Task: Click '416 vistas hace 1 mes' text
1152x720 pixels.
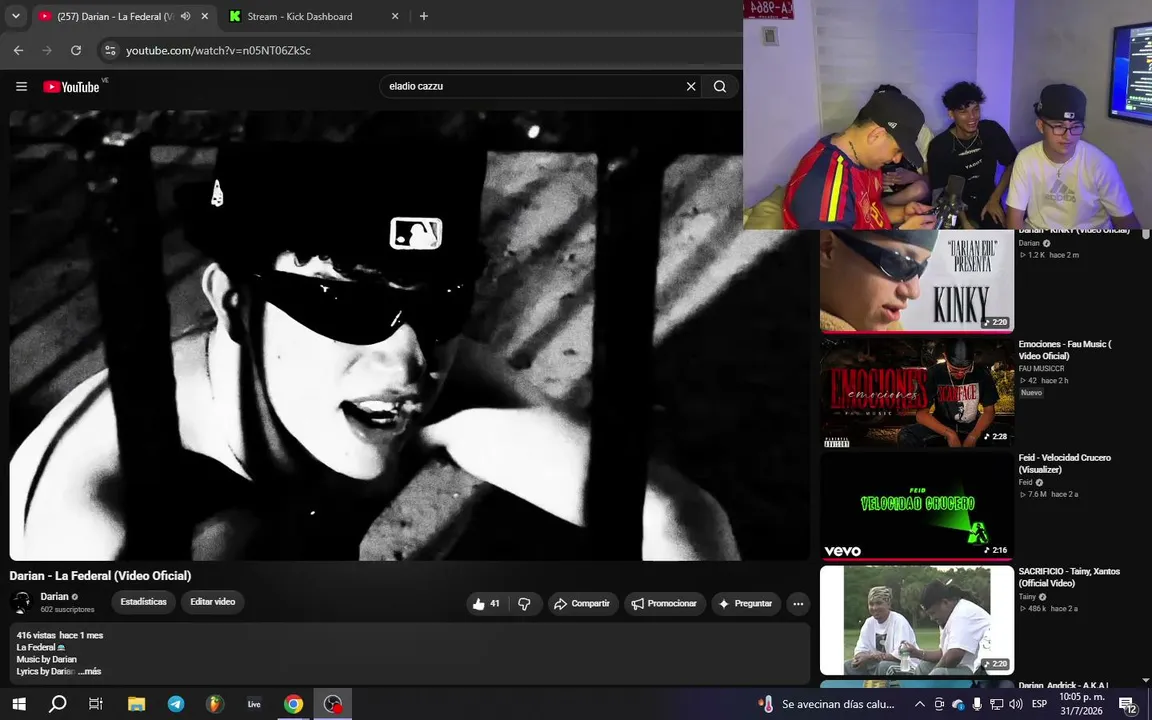Action: click(x=60, y=636)
